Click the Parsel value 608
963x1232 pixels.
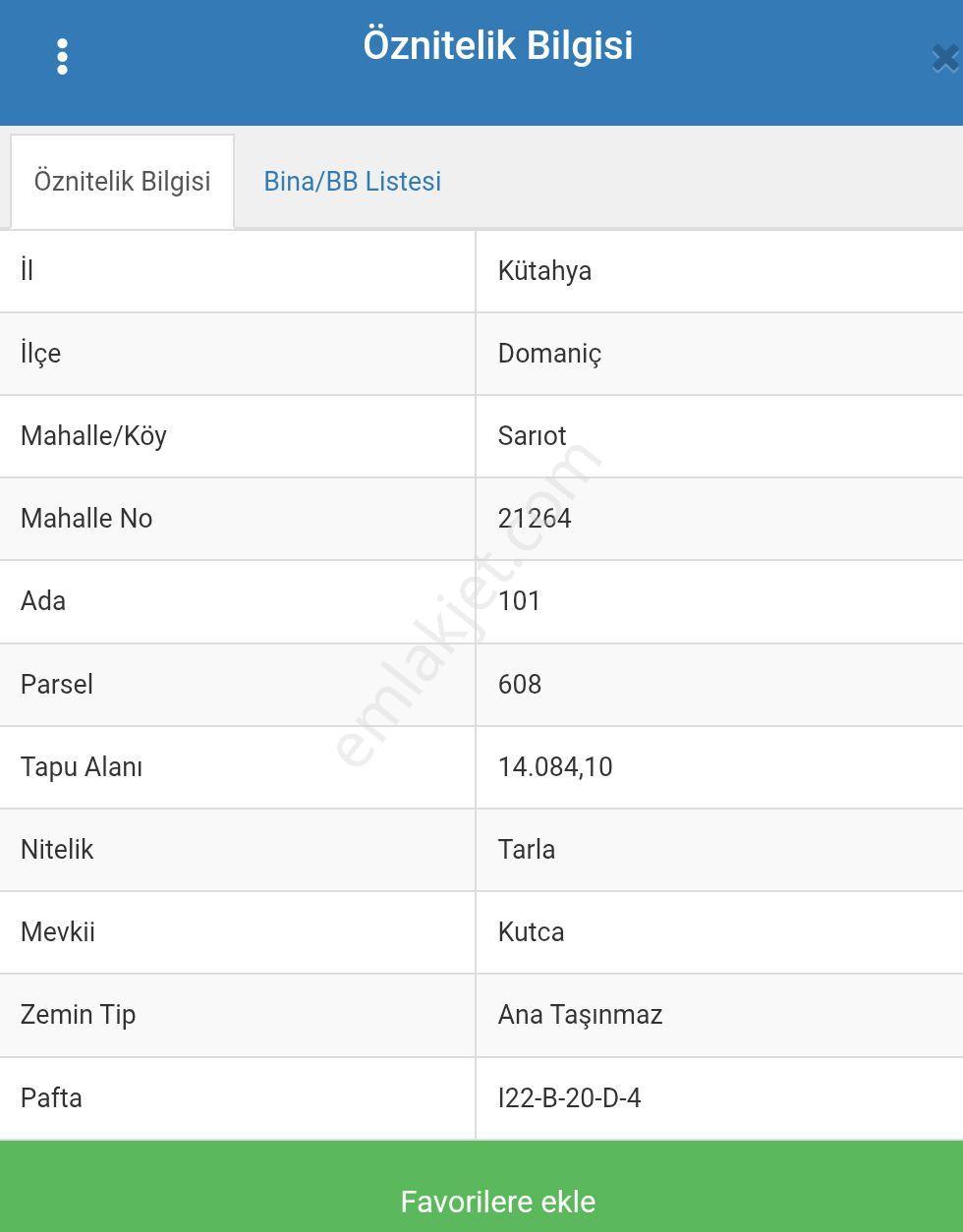click(519, 685)
